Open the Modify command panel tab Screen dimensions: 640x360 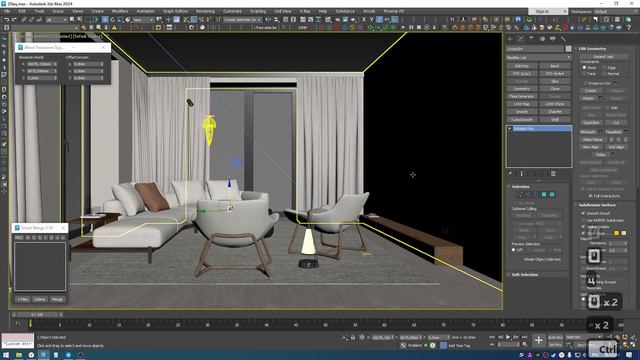[520, 39]
